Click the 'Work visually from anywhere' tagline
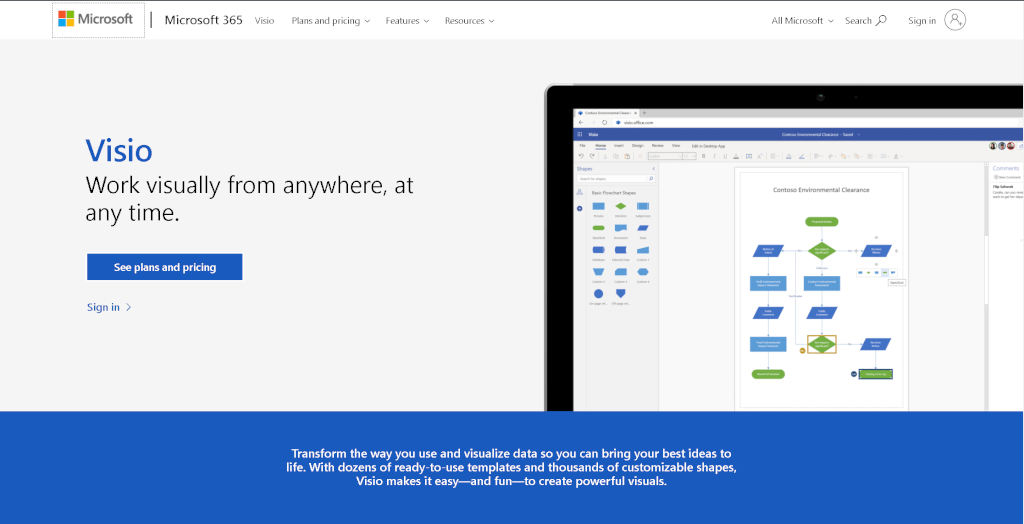 249,199
